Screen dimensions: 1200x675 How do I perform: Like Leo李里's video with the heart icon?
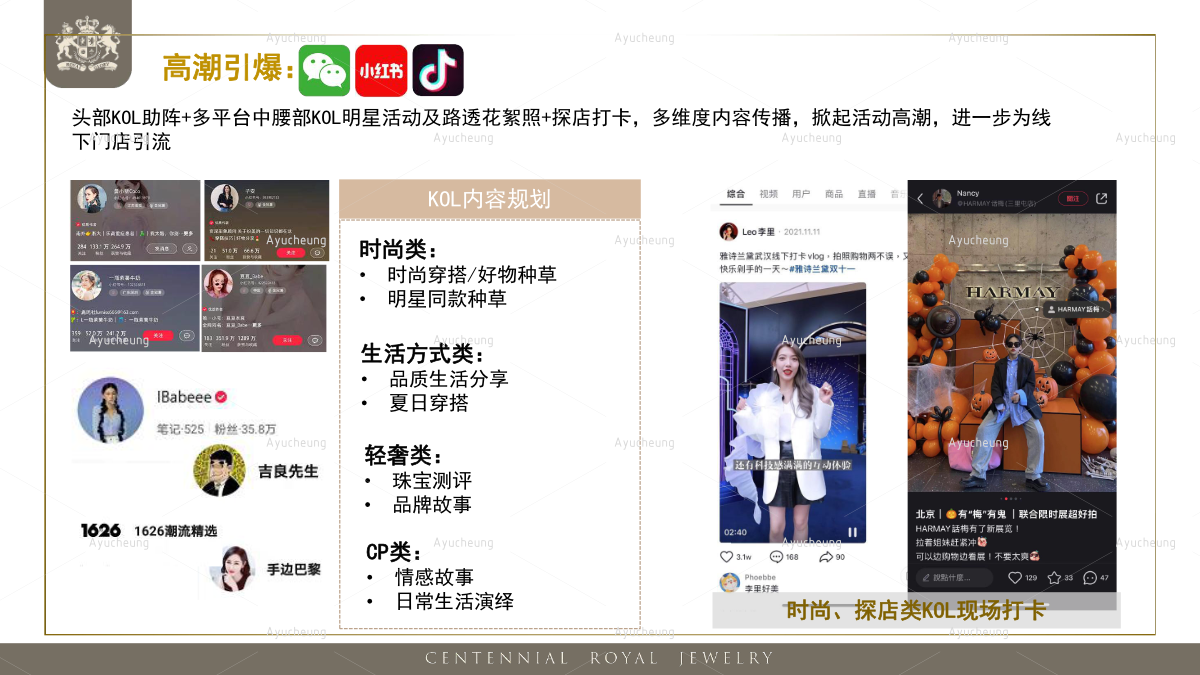727,557
